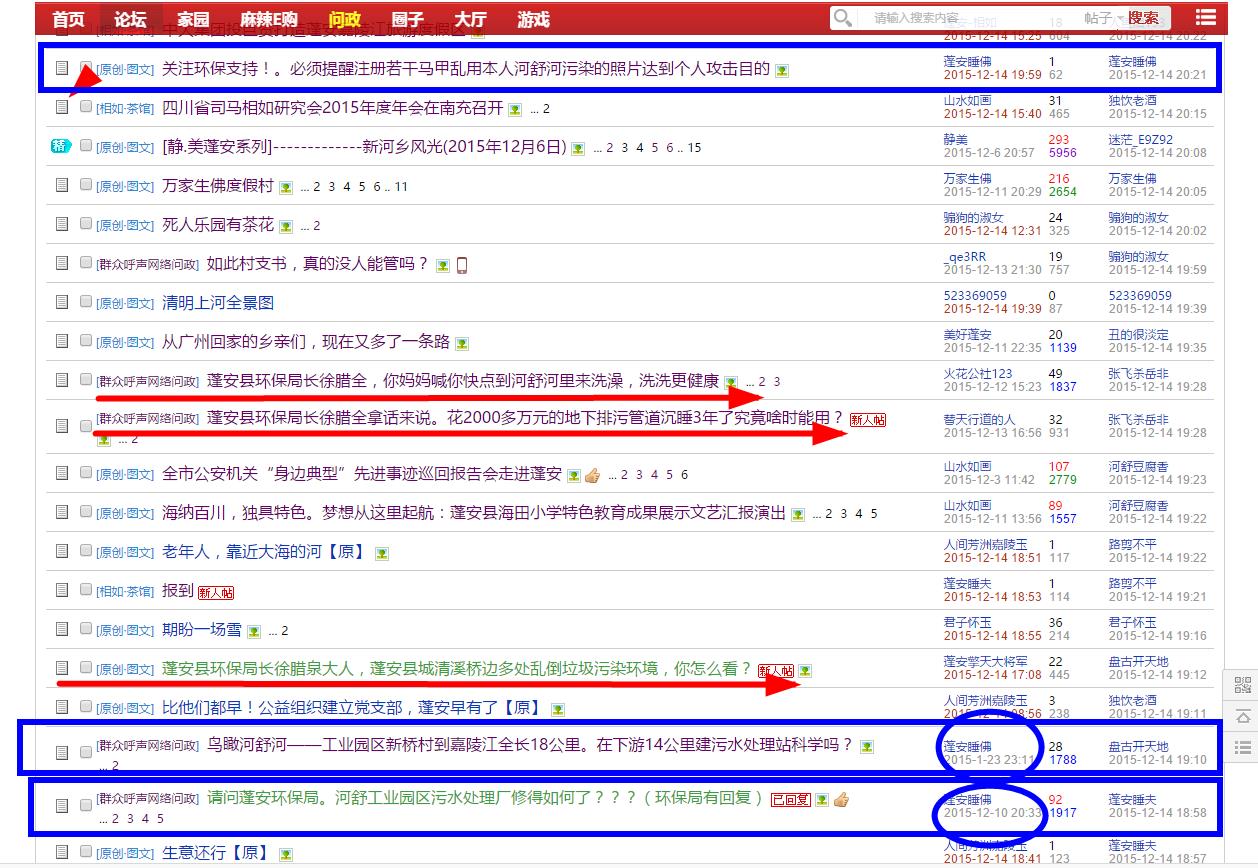Jump to page 11 of 万家生佛度假村
Viewport: 1258px width, 868px height.
(x=401, y=187)
